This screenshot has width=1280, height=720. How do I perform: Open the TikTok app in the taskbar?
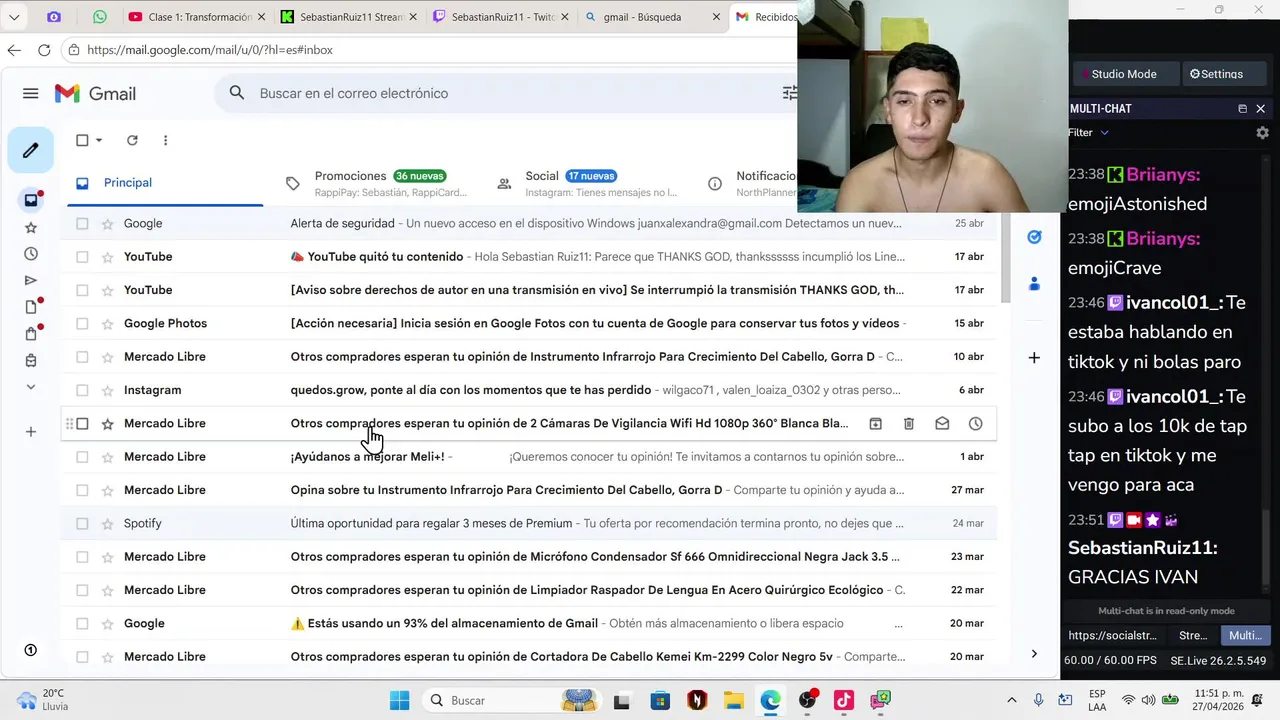click(844, 700)
